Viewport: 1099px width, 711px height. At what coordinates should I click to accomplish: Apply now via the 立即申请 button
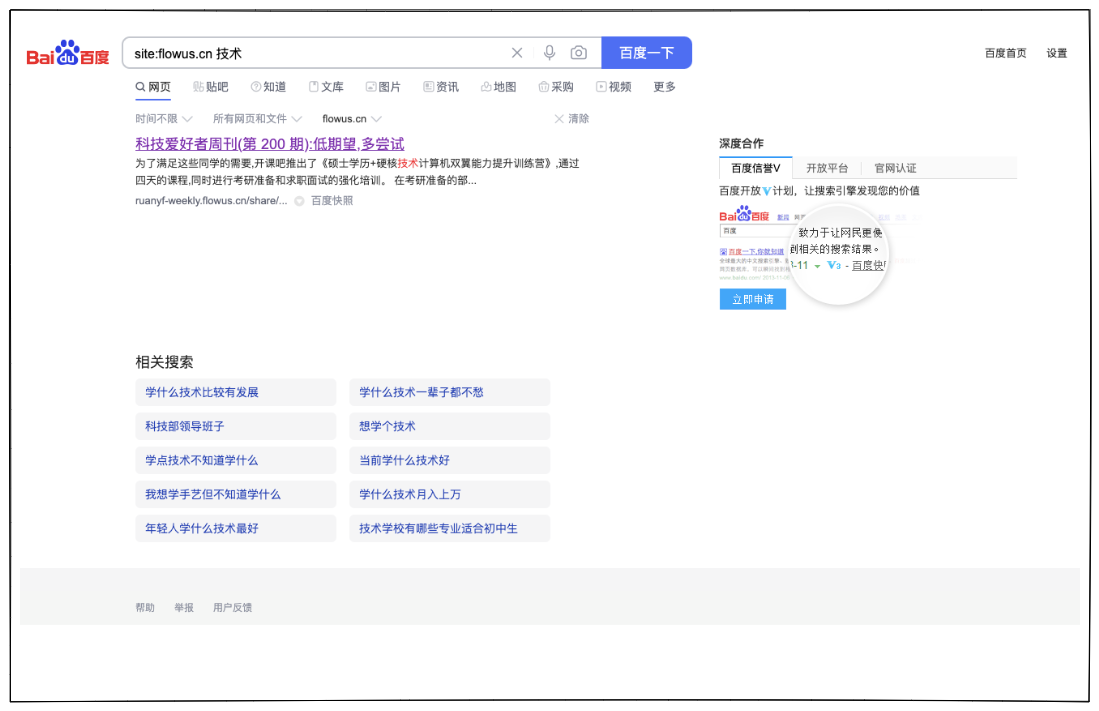[752, 299]
